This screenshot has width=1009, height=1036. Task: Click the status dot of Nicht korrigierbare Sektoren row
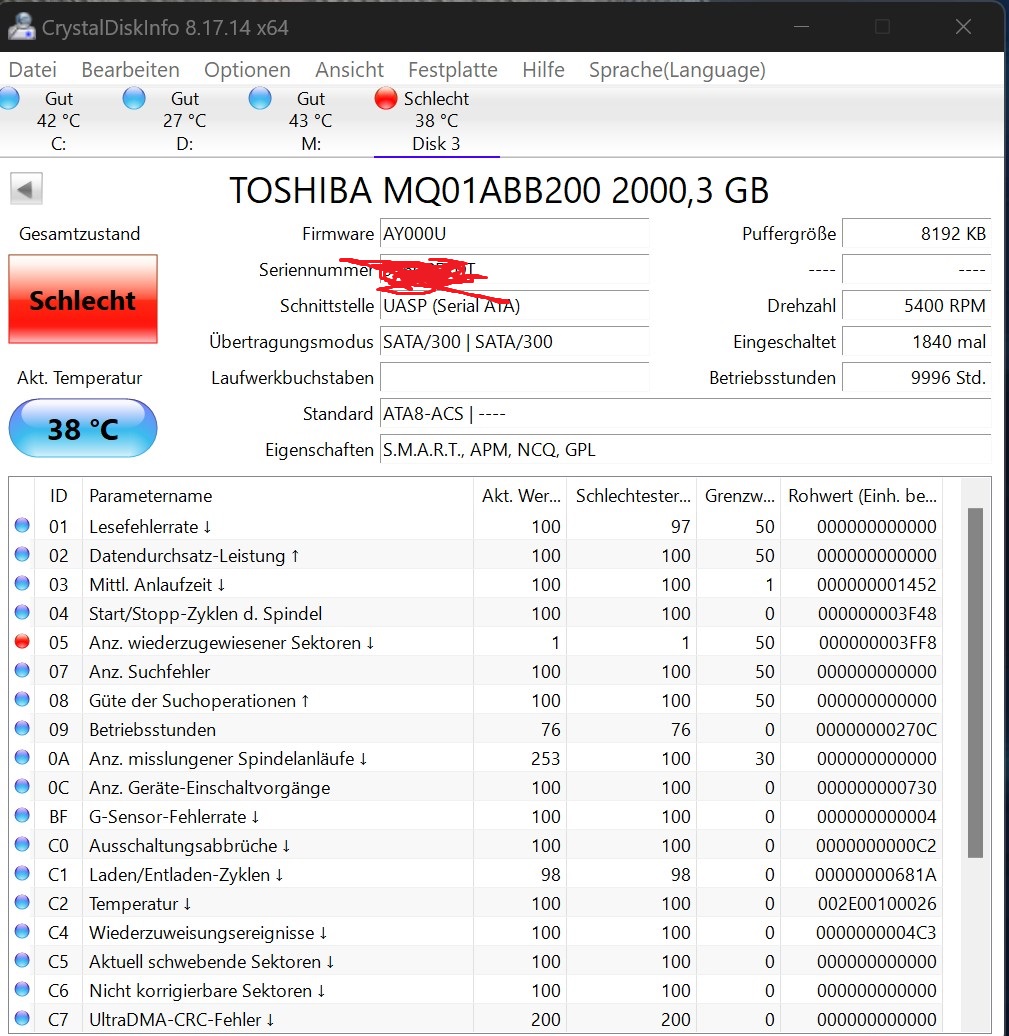click(22, 989)
